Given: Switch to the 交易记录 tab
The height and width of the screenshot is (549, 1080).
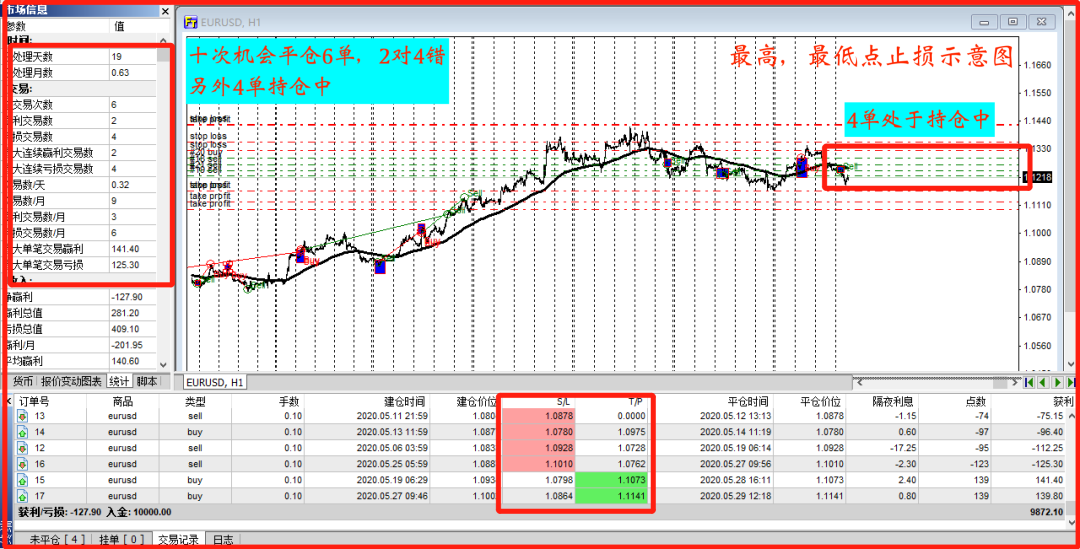Looking at the screenshot, I should click(x=178, y=540).
